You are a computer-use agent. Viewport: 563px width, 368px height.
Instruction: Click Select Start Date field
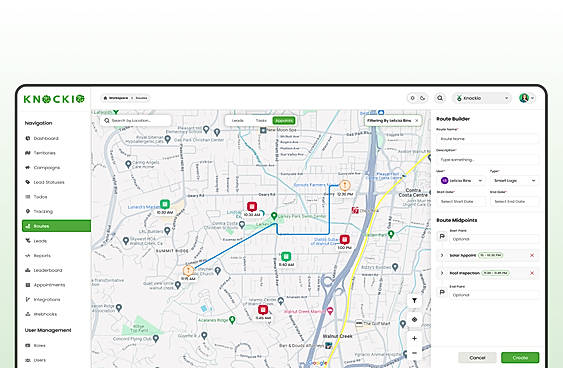(461, 201)
